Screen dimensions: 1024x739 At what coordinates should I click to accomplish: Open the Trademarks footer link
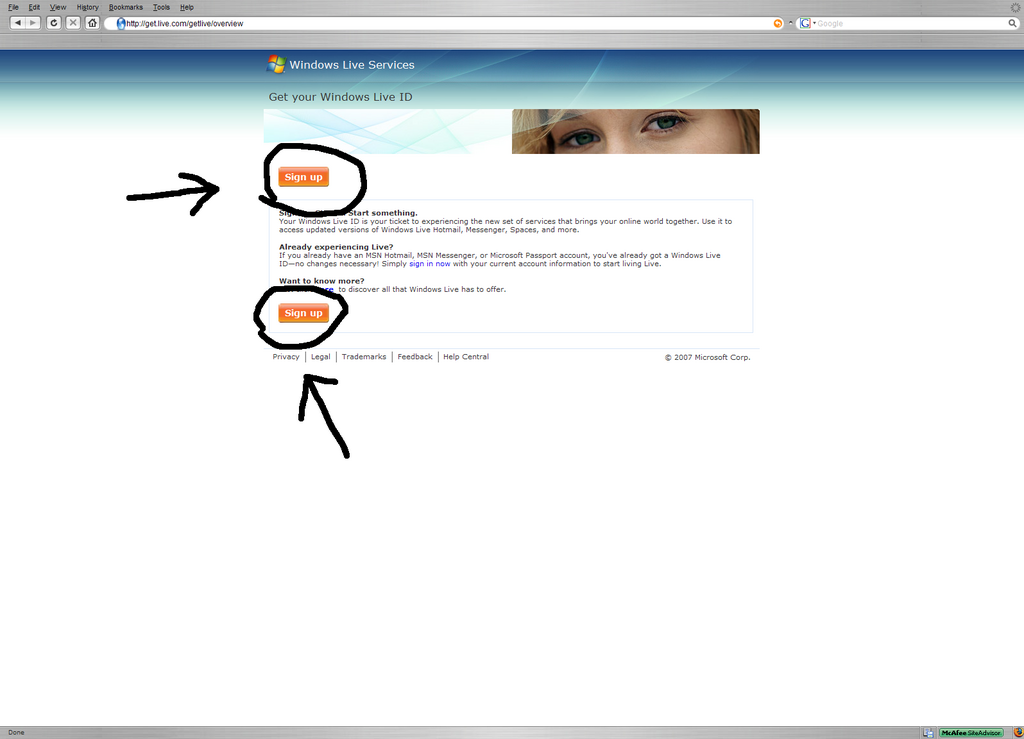364,356
